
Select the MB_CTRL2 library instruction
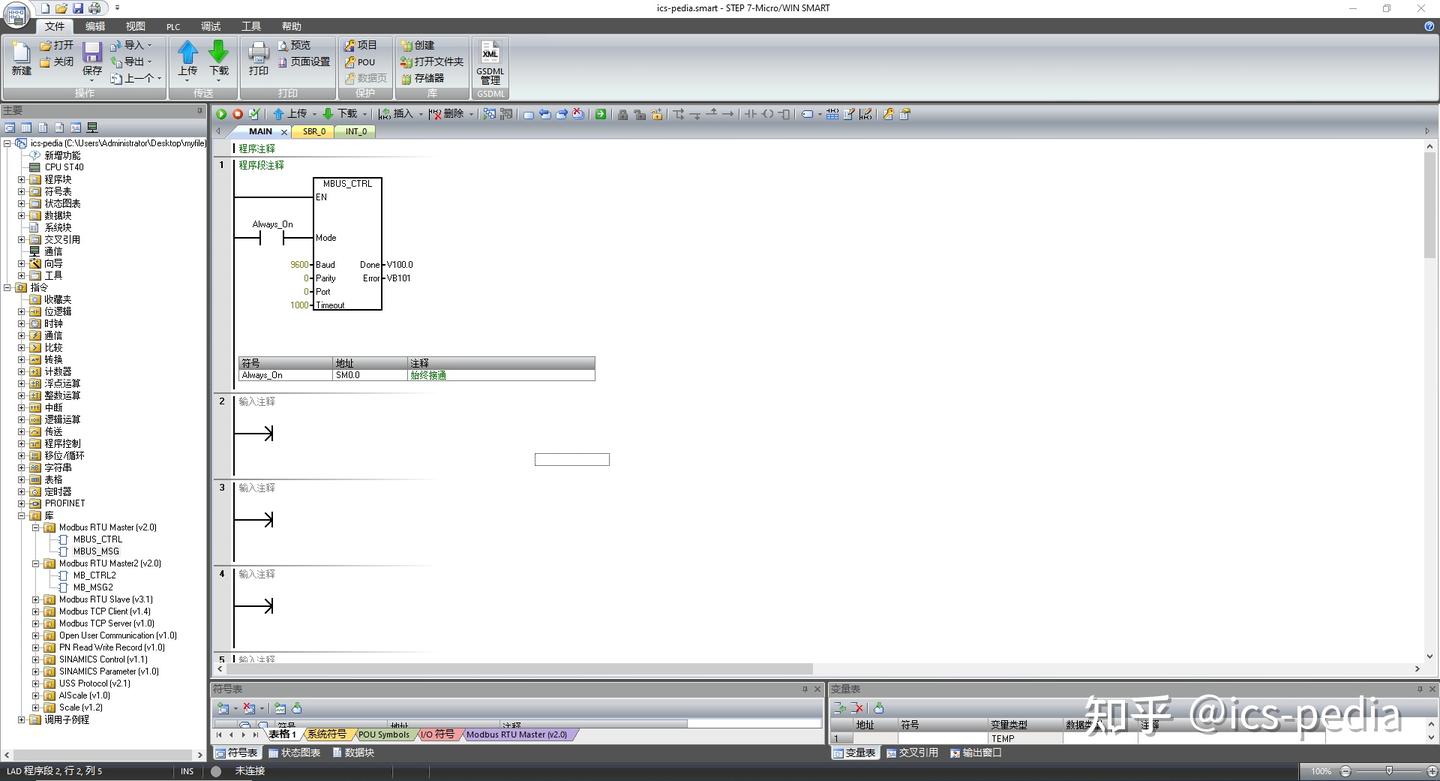coord(94,575)
